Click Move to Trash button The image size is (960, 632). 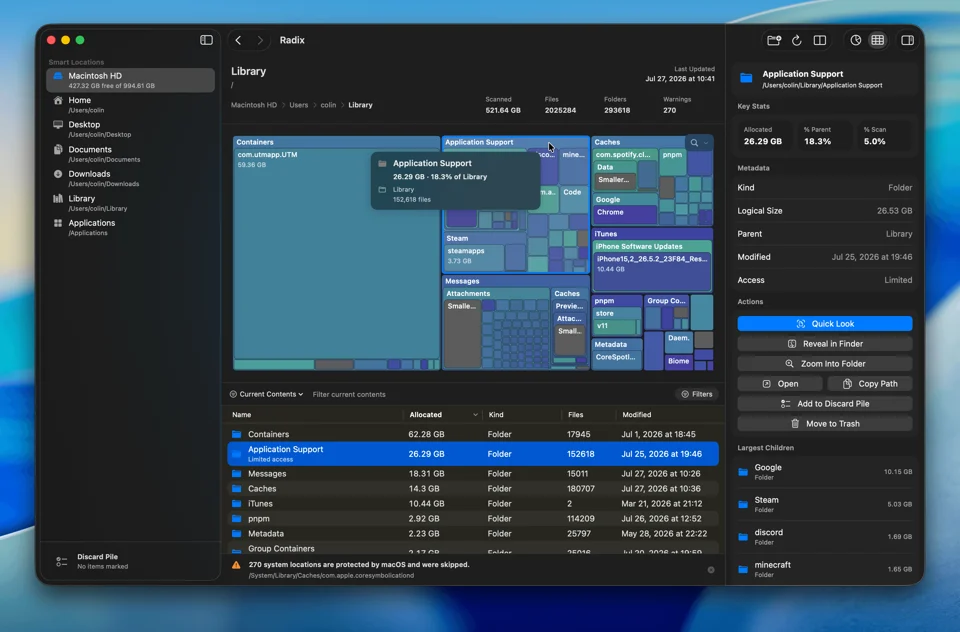point(825,424)
